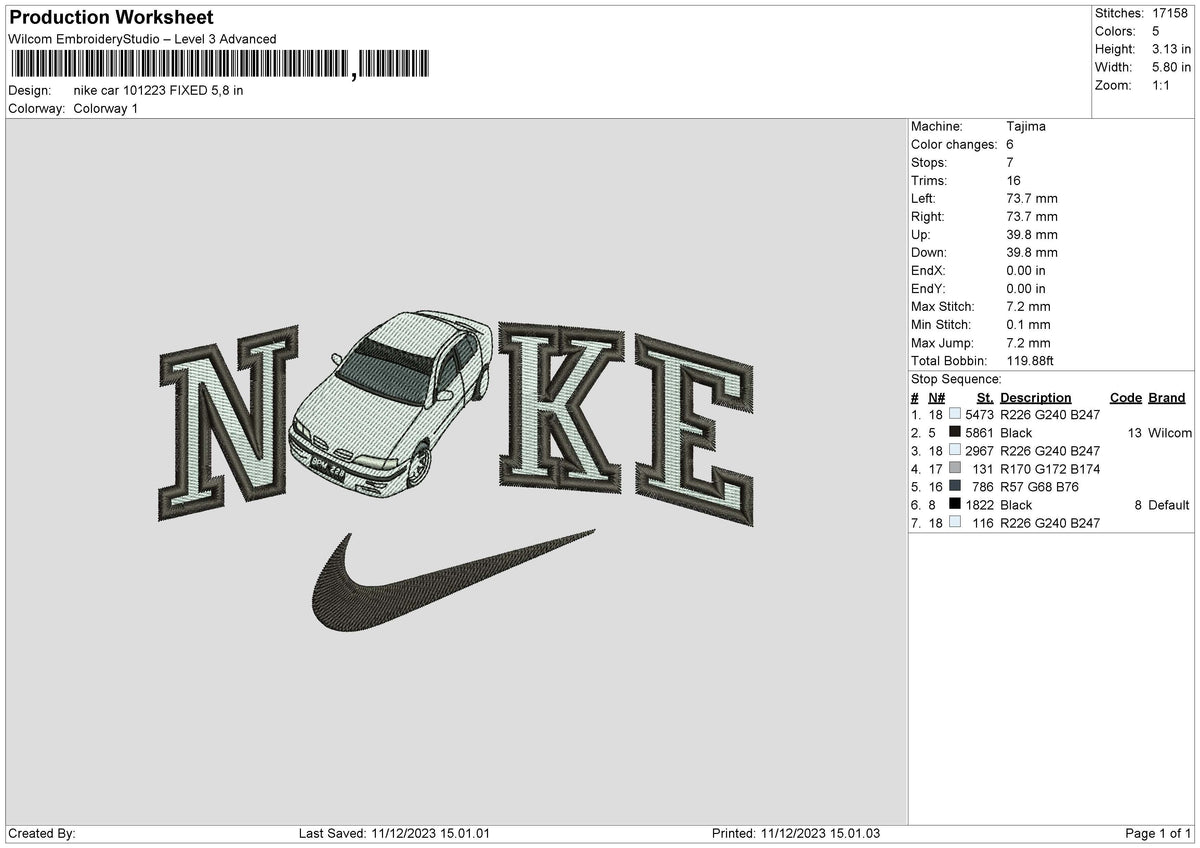The width and height of the screenshot is (1200, 848).
Task: Click the gray swatch in stop 4 row
Action: (955, 469)
